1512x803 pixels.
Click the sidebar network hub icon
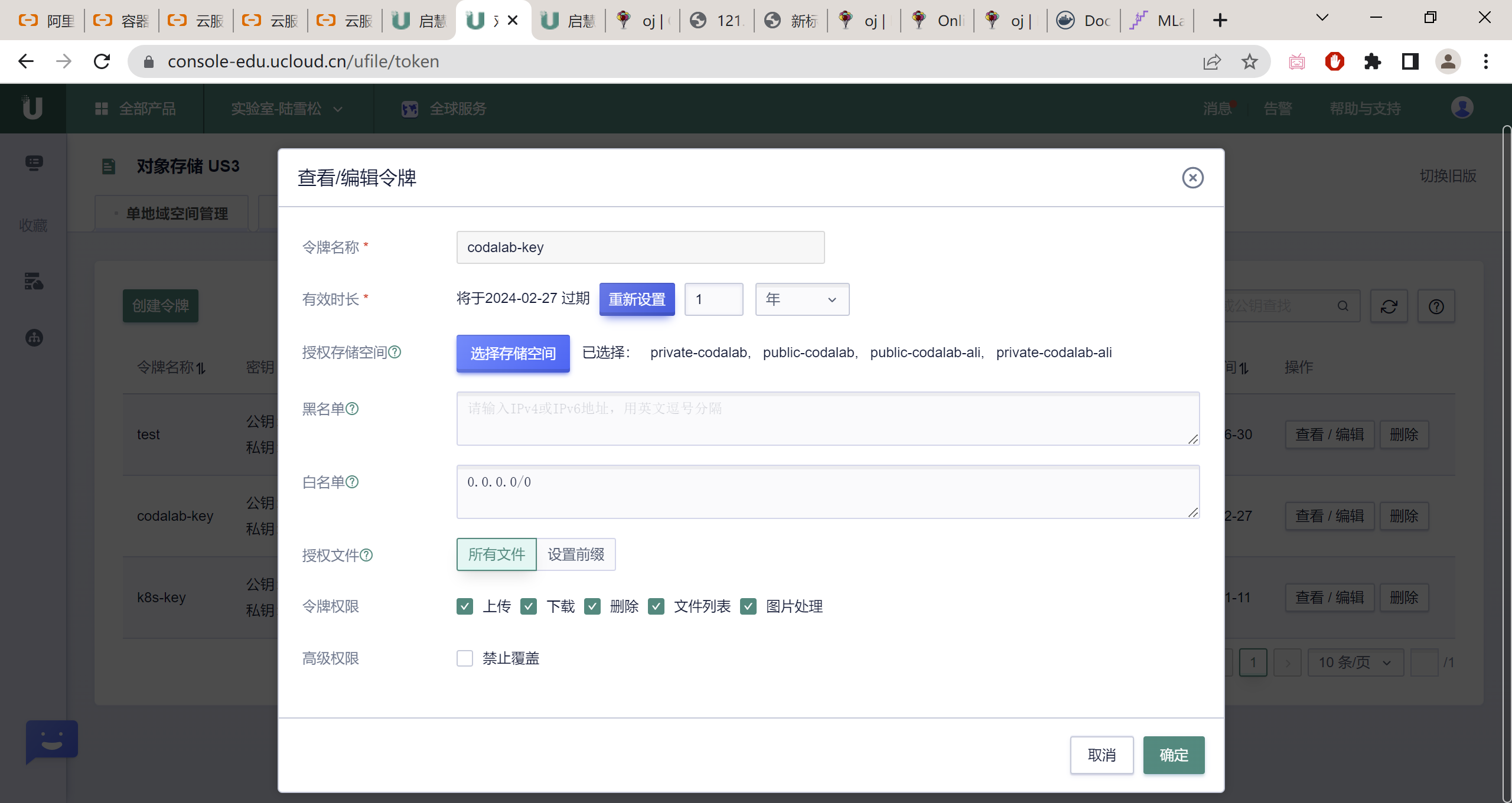point(34,338)
